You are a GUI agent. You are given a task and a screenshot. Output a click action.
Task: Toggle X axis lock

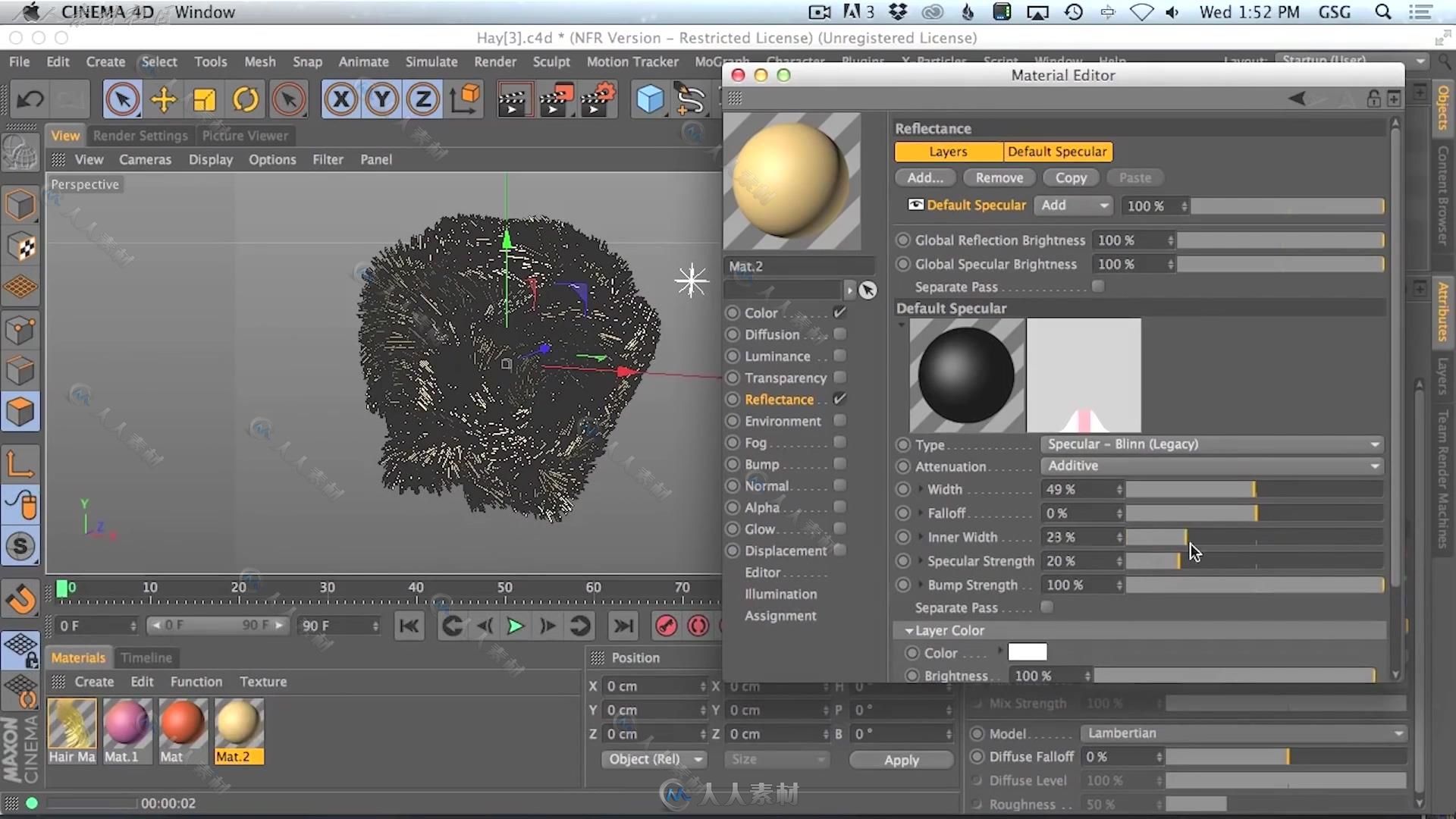[341, 99]
